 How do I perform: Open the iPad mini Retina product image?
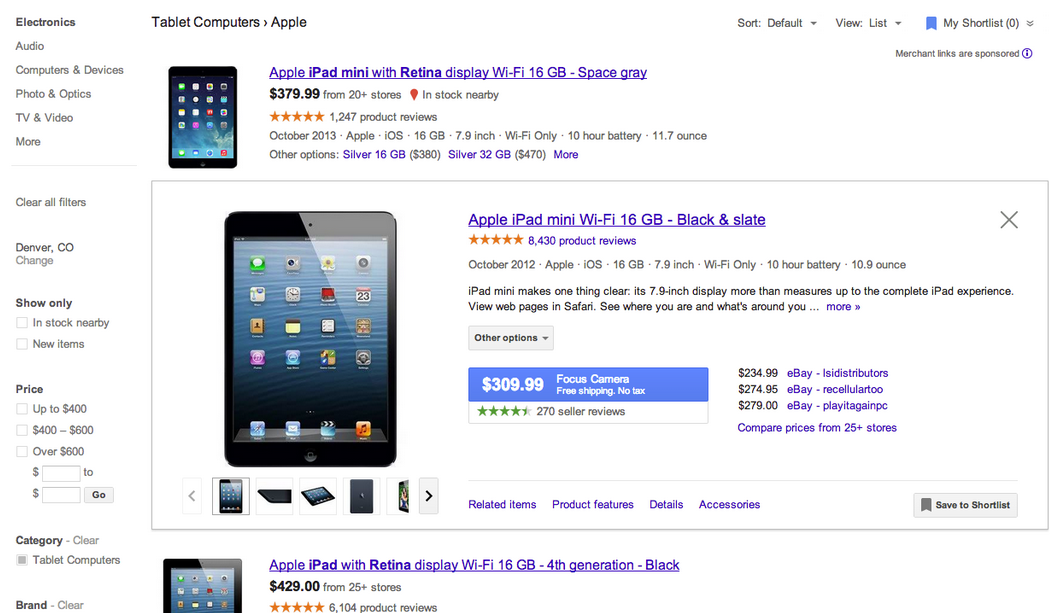[x=203, y=117]
